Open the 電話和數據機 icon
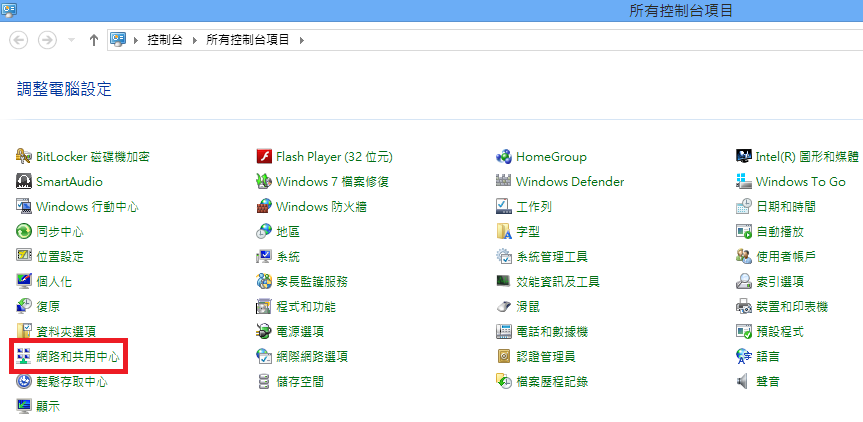Image resolution: width=863 pixels, height=422 pixels. [504, 331]
